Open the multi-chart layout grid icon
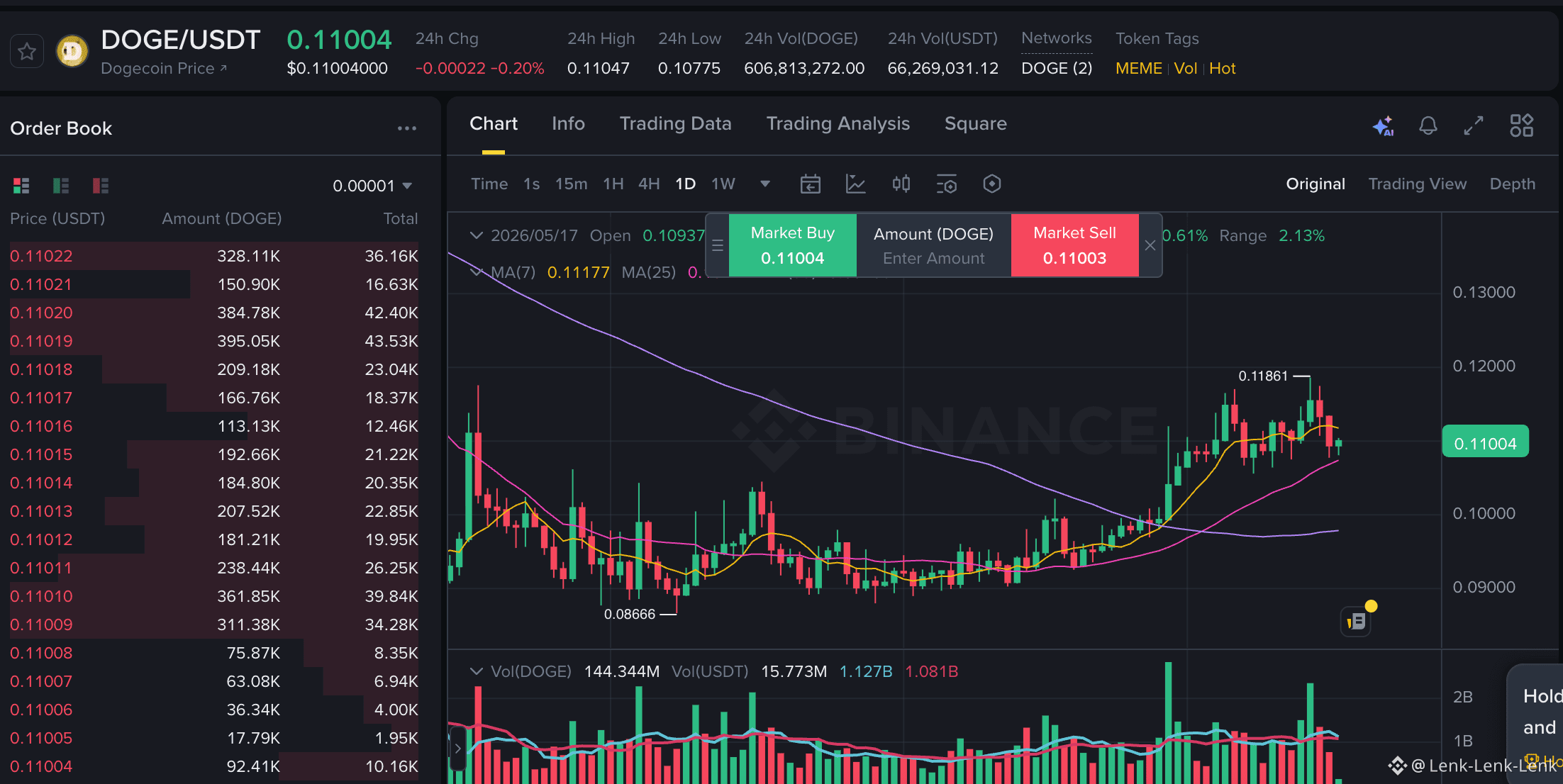This screenshot has width=1563, height=784. click(x=1522, y=126)
